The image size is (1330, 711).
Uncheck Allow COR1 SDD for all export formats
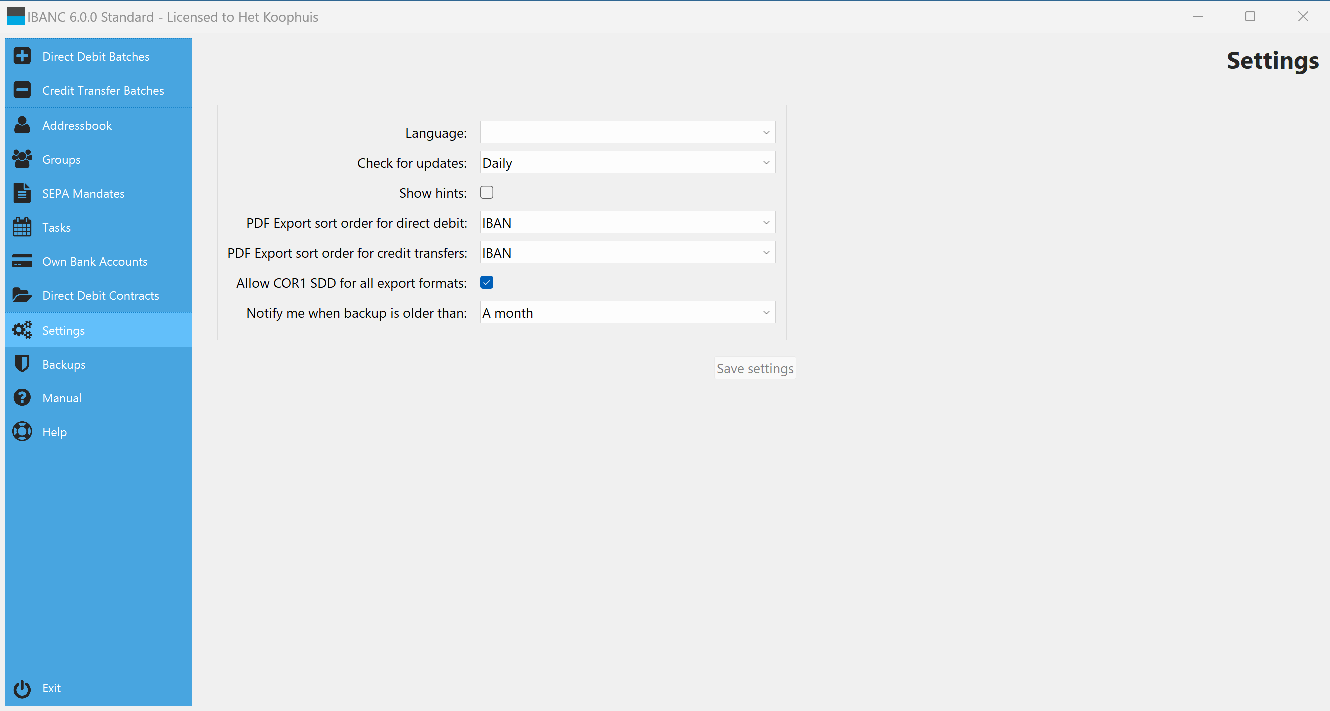coord(487,283)
